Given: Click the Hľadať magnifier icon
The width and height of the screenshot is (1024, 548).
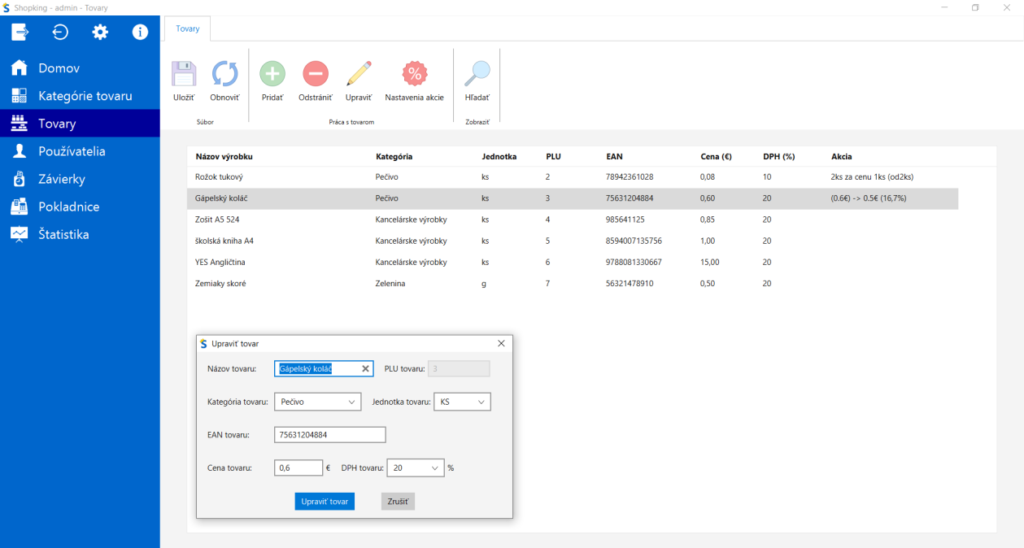Looking at the screenshot, I should pos(477,74).
